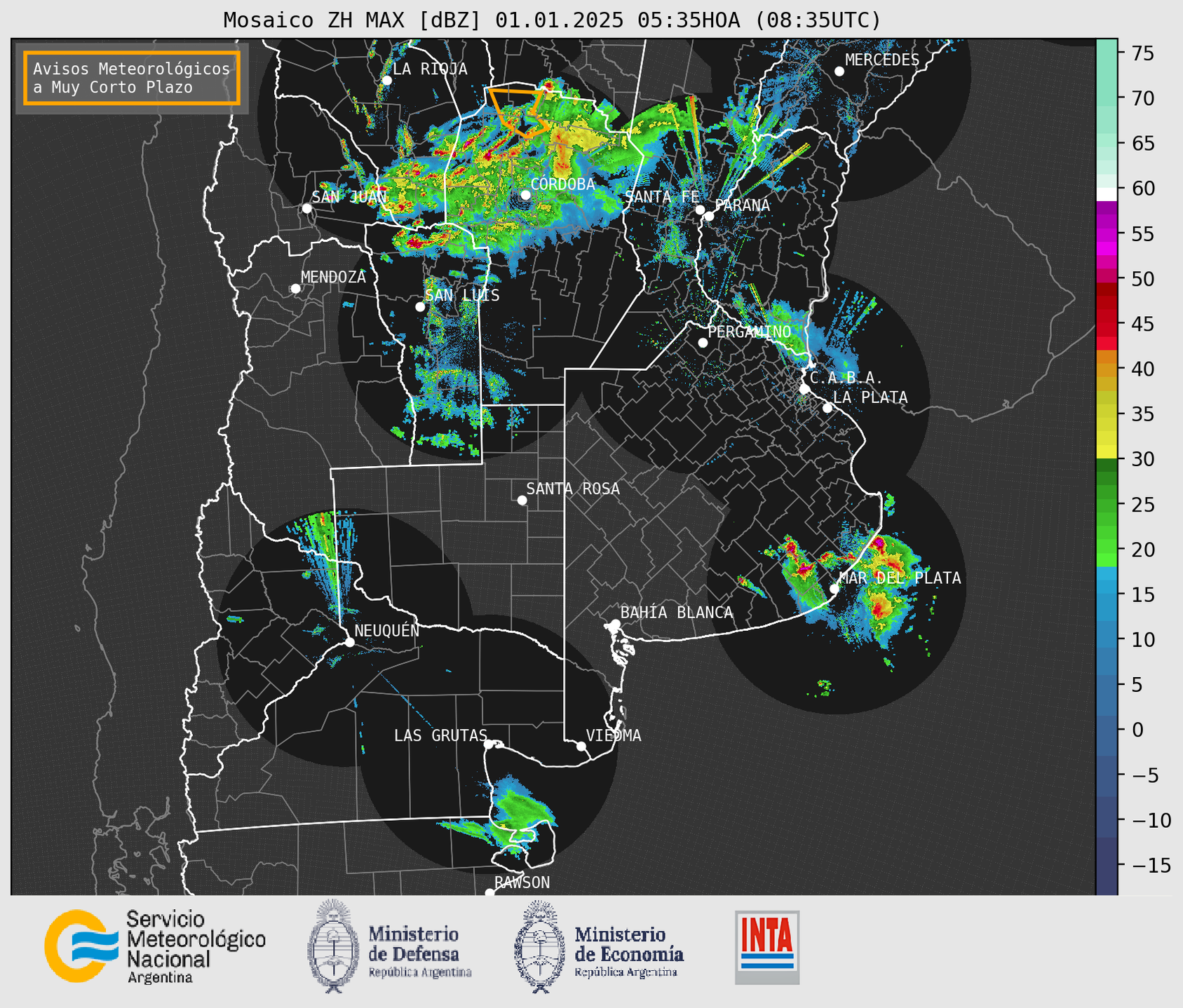Click the PERGAMINO label text
Image resolution: width=1183 pixels, height=1008 pixels.
point(750,332)
